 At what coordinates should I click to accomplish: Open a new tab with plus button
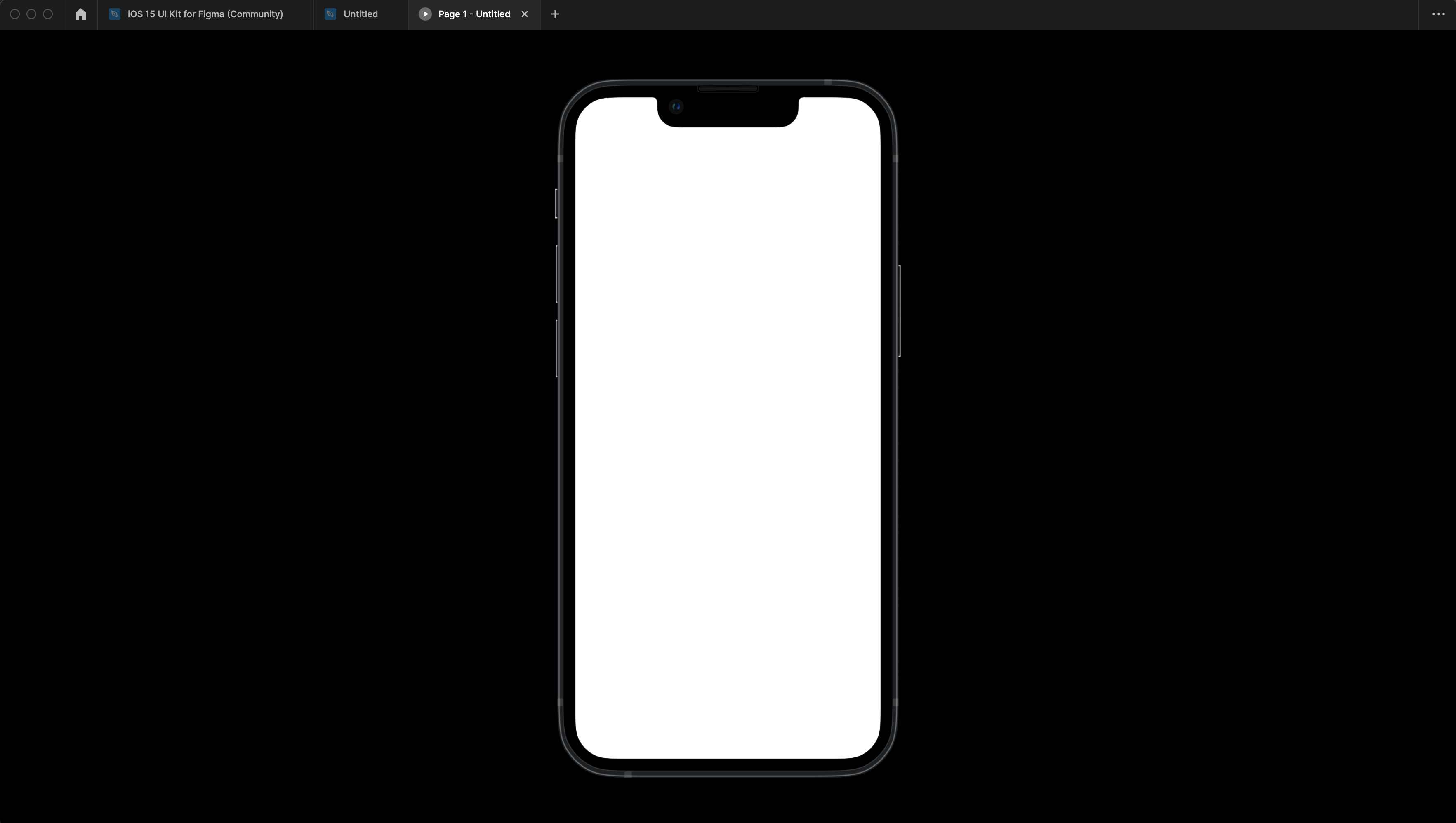point(555,14)
